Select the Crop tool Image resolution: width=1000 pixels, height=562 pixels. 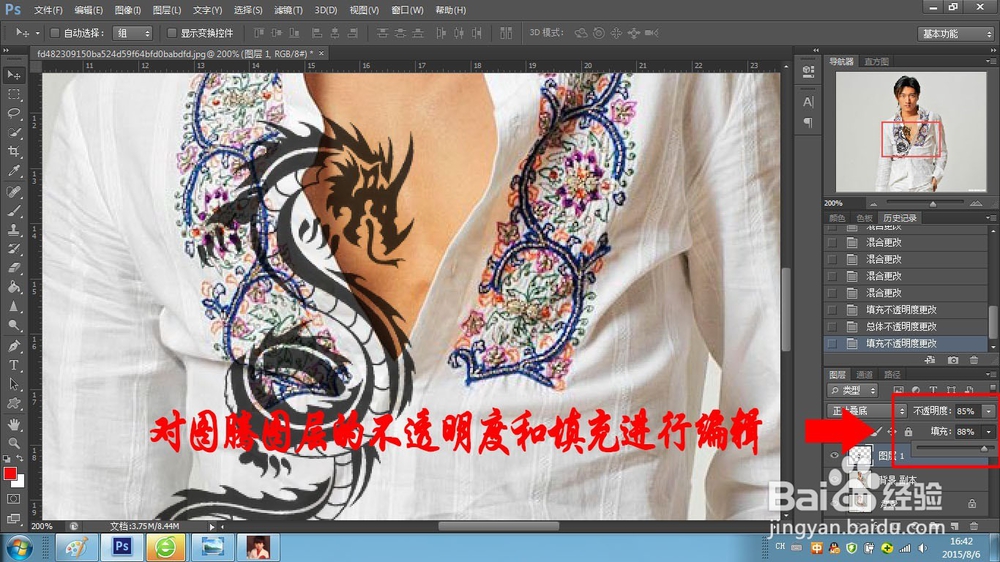(13, 152)
